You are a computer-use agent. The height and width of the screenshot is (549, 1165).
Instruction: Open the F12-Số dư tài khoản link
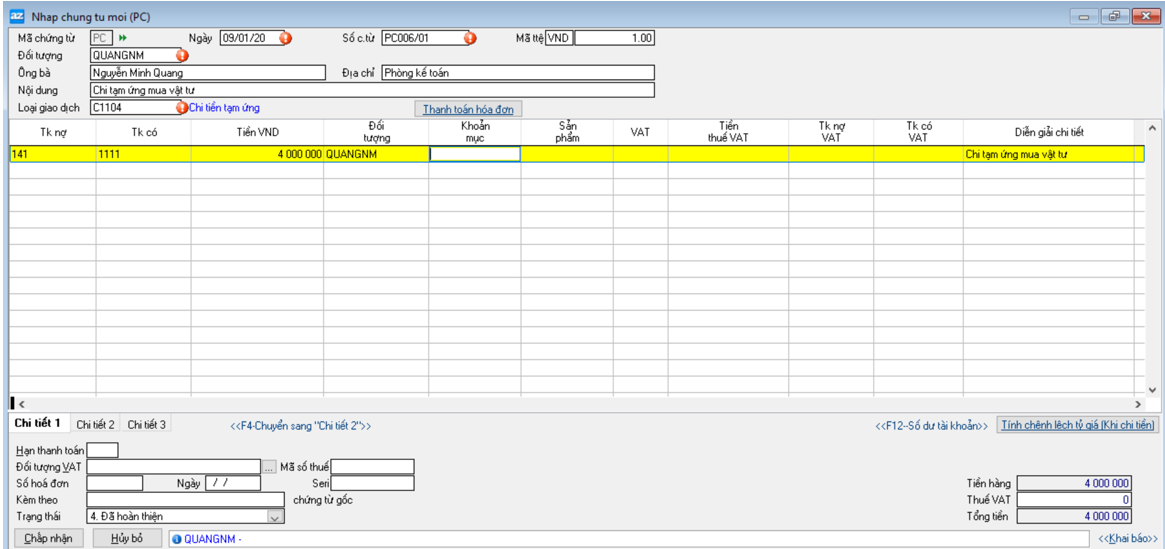(931, 426)
